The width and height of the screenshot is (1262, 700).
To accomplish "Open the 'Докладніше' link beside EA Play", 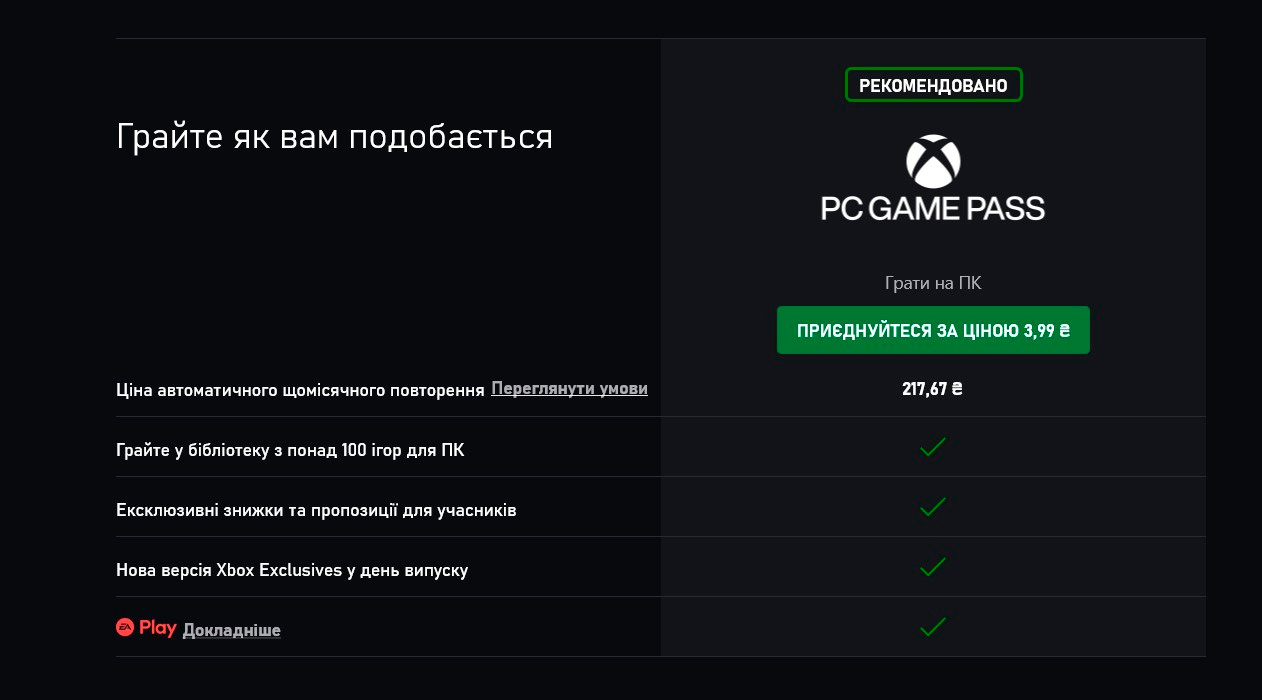I will [231, 630].
